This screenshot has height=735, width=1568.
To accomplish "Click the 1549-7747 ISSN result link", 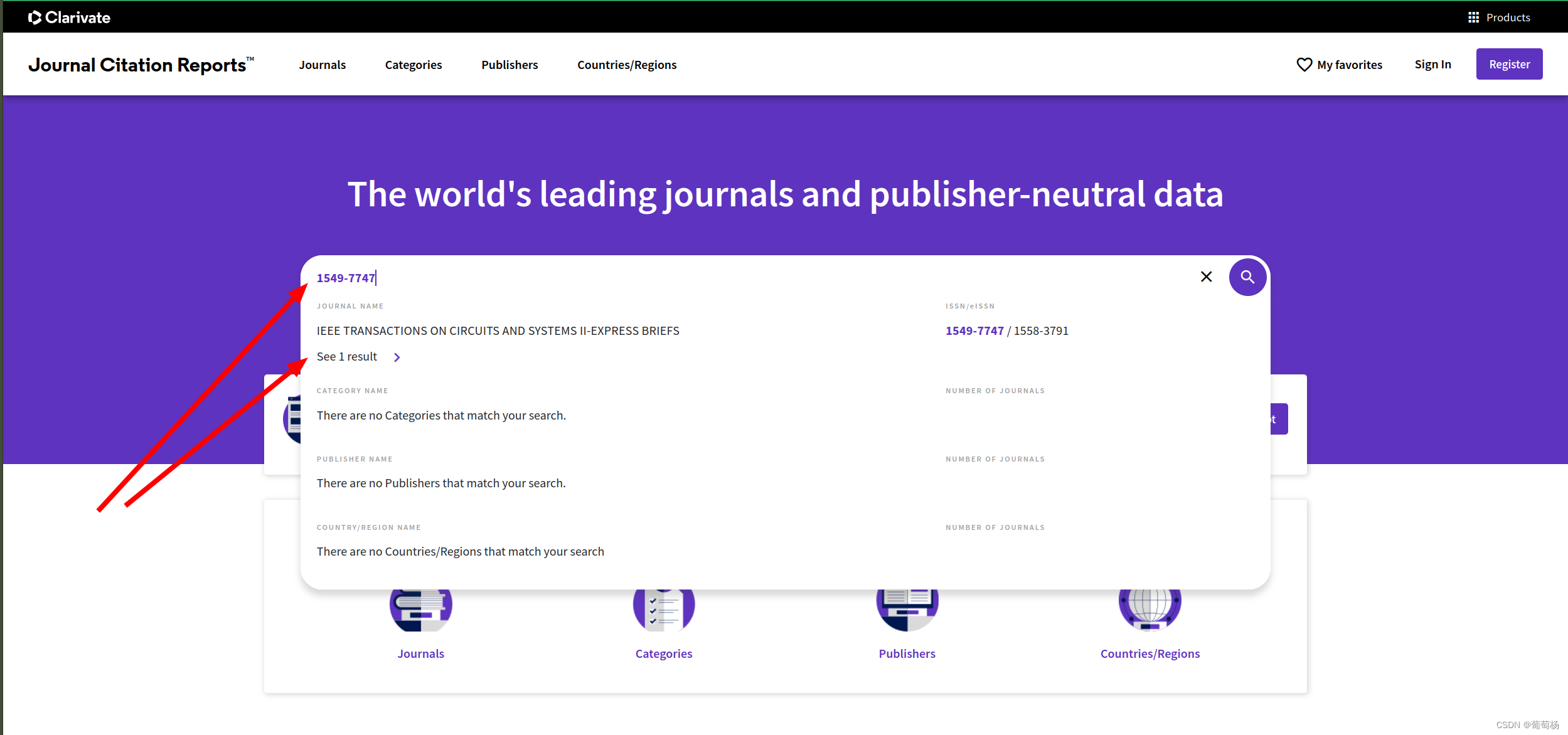I will point(974,330).
